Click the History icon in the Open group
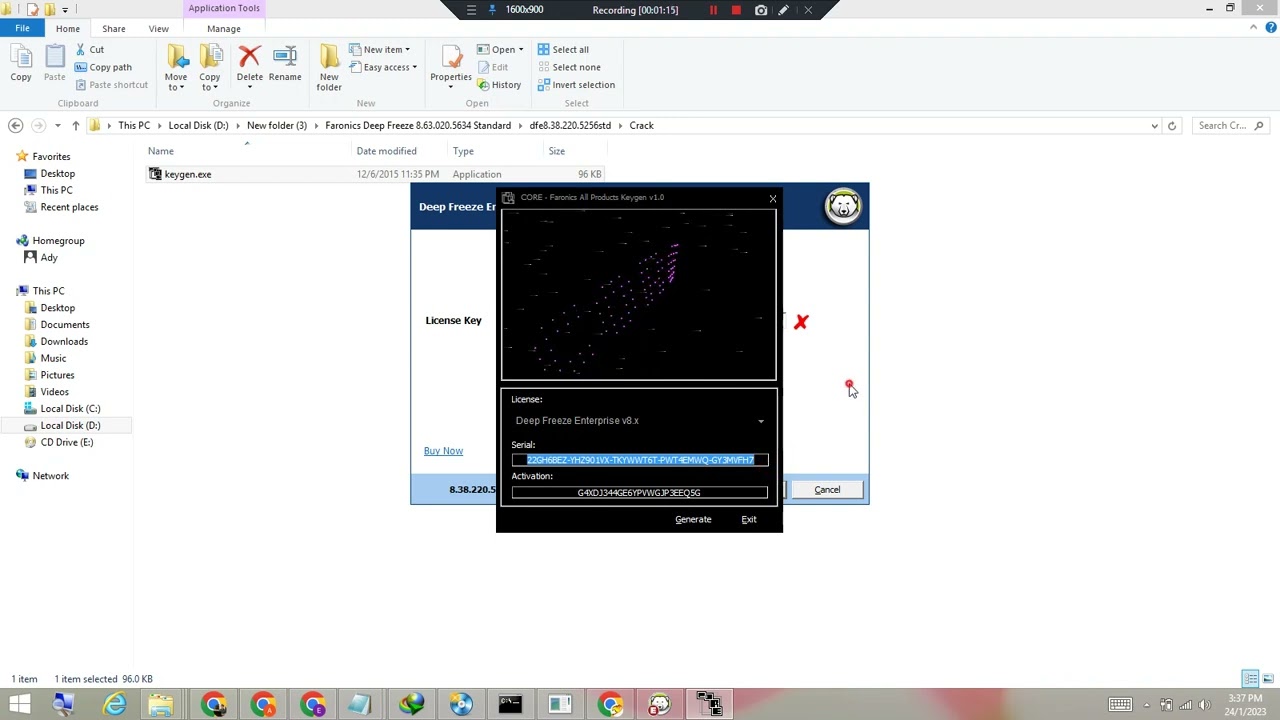1280x720 pixels. click(484, 85)
